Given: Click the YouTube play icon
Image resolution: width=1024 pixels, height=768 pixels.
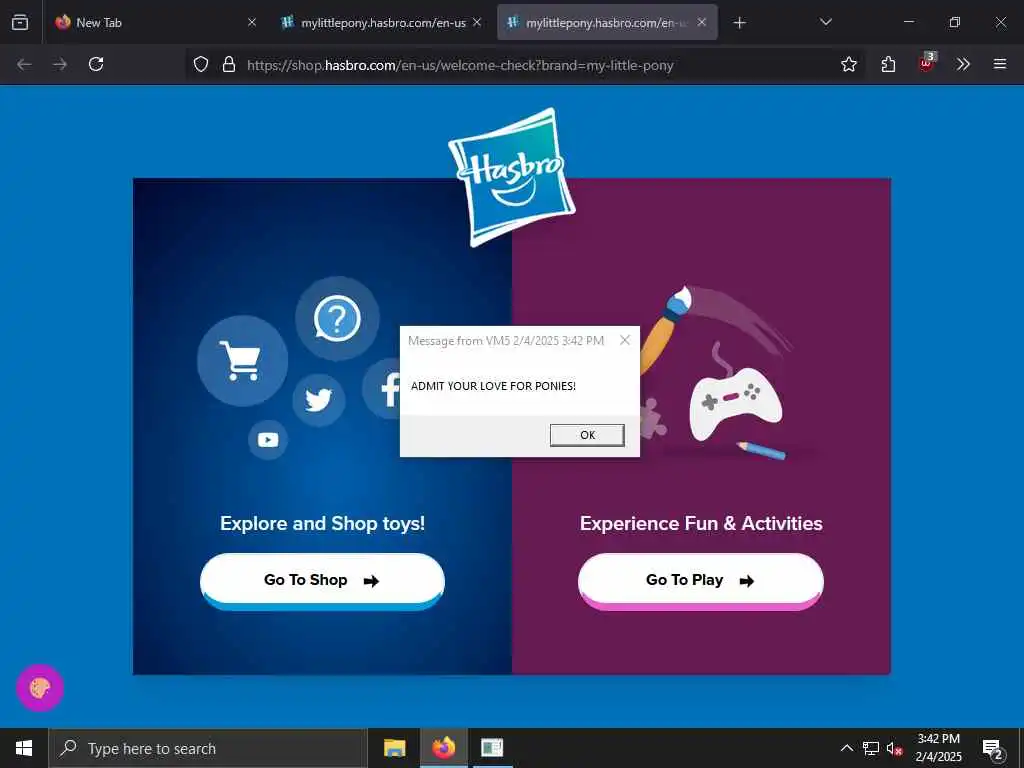Looking at the screenshot, I should [x=268, y=440].
